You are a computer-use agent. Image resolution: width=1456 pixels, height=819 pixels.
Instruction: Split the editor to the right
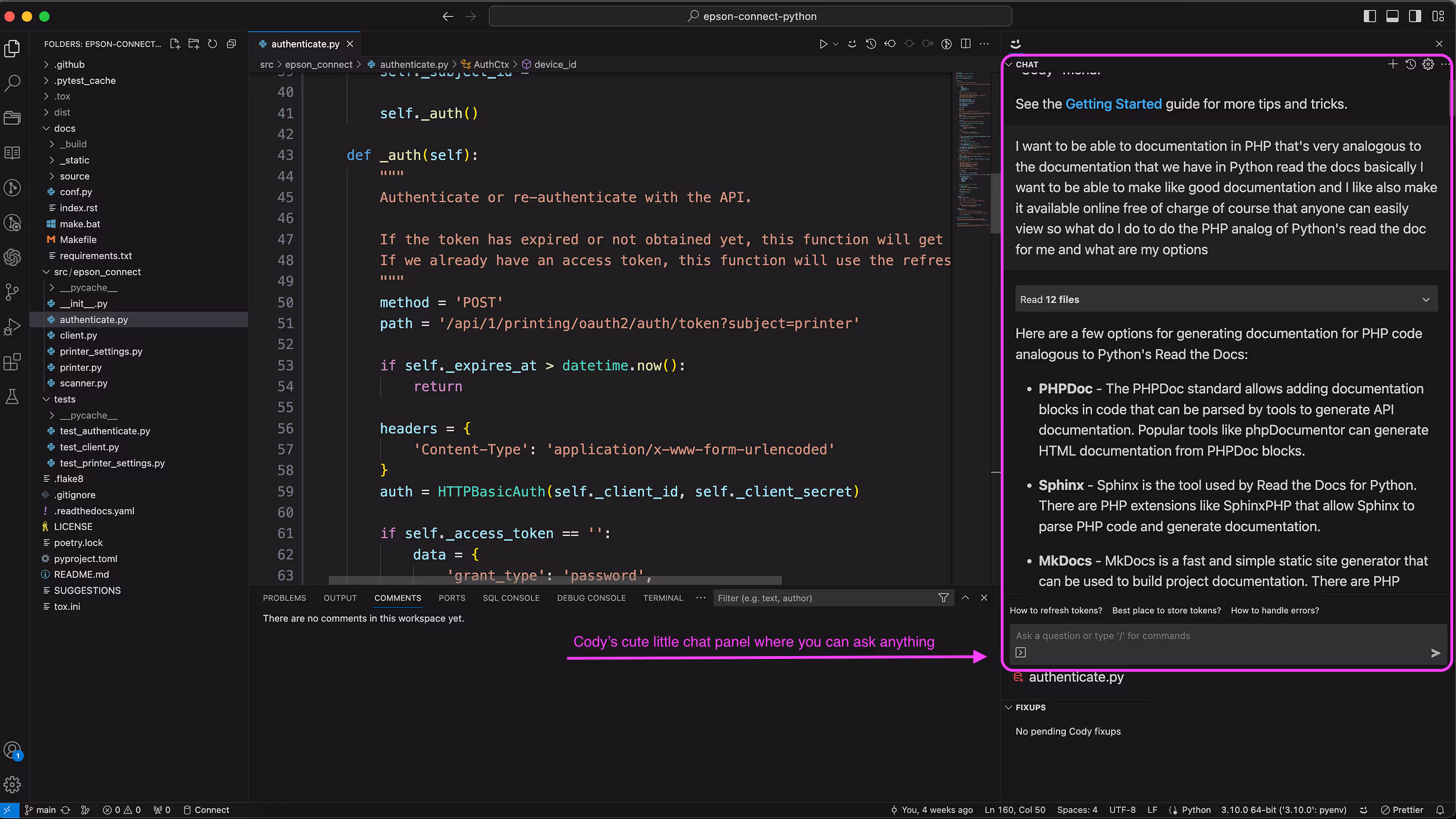(x=965, y=44)
